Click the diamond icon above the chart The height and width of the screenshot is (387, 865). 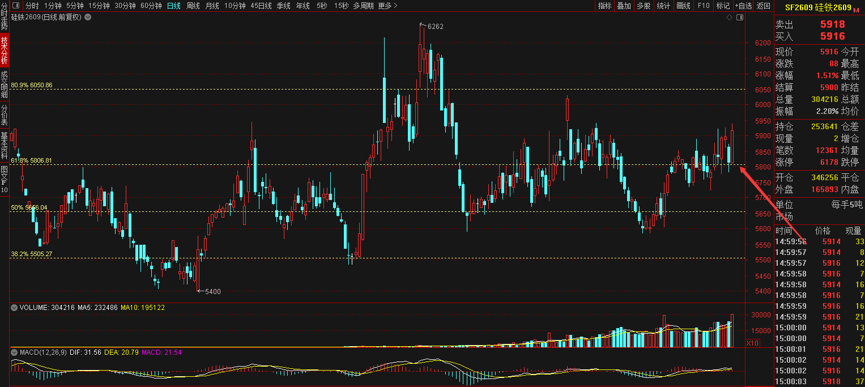729,18
